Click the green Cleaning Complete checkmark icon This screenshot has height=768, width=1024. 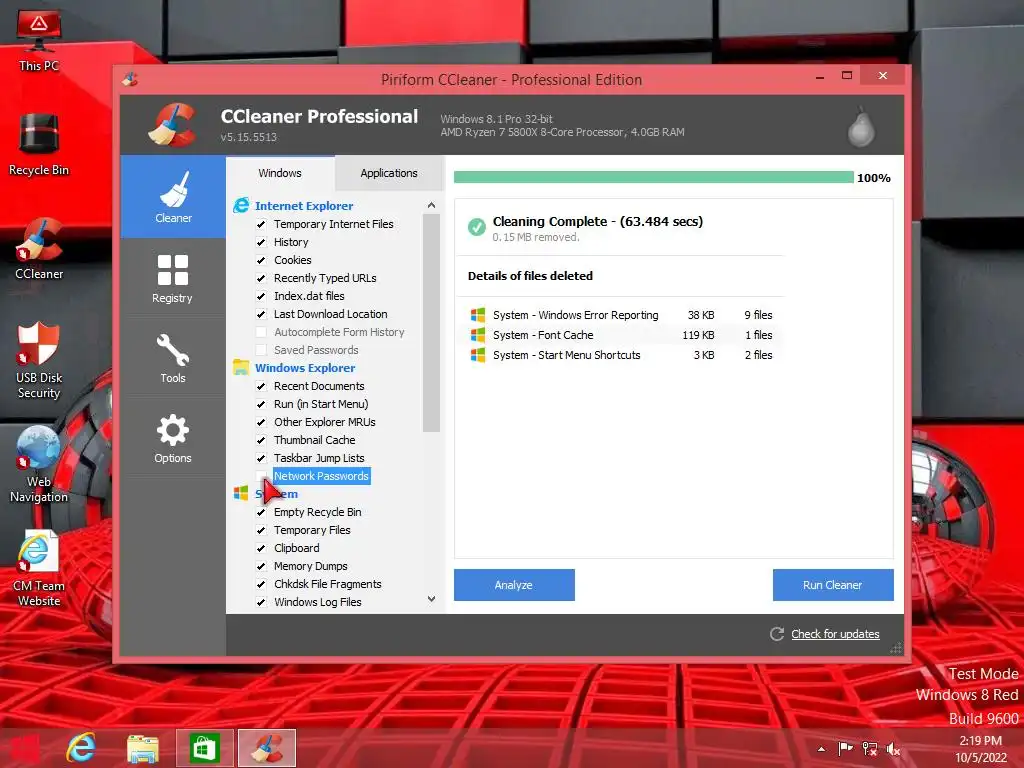point(477,227)
